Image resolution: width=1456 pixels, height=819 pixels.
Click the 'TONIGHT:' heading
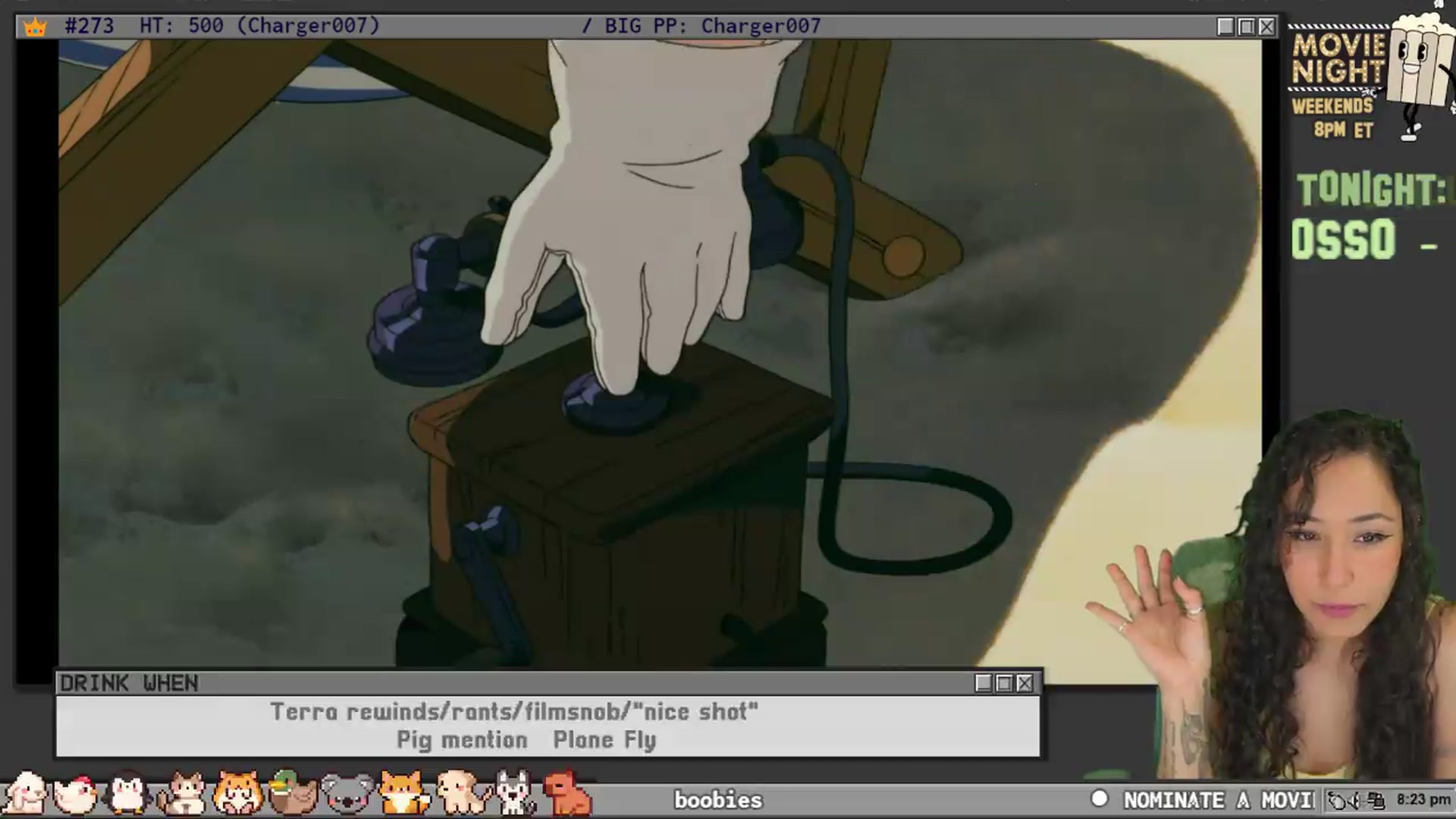(x=1371, y=190)
